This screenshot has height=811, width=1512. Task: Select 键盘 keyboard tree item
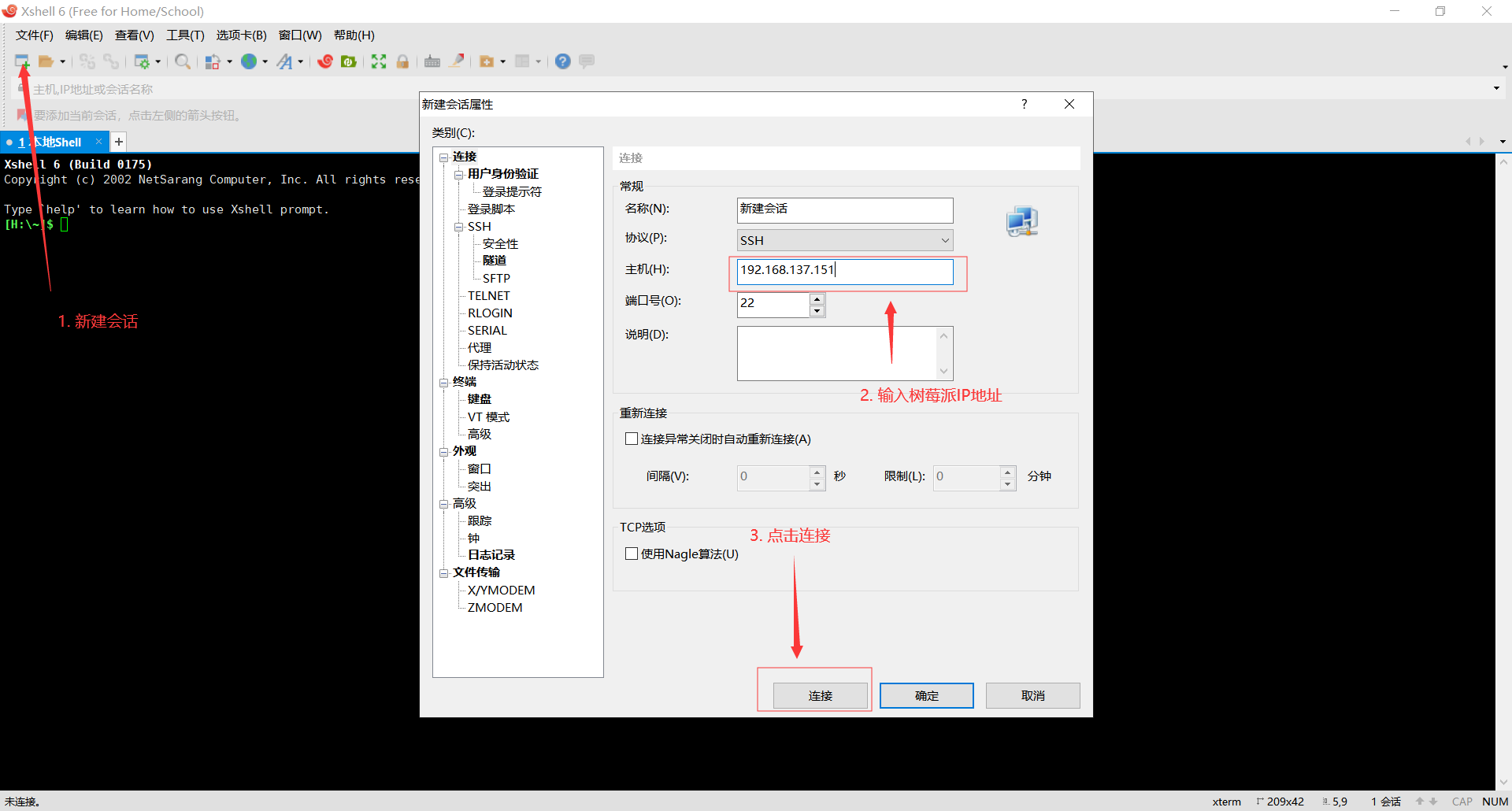(479, 399)
